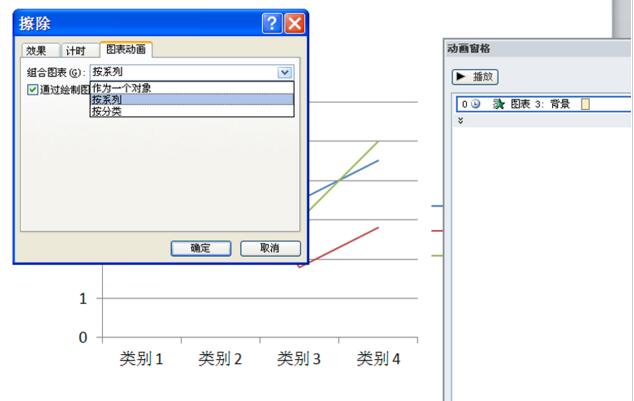The height and width of the screenshot is (401, 634).
Task: Toggle the 通过绘制图表背景 checkbox
Action: pyautogui.click(x=33, y=89)
